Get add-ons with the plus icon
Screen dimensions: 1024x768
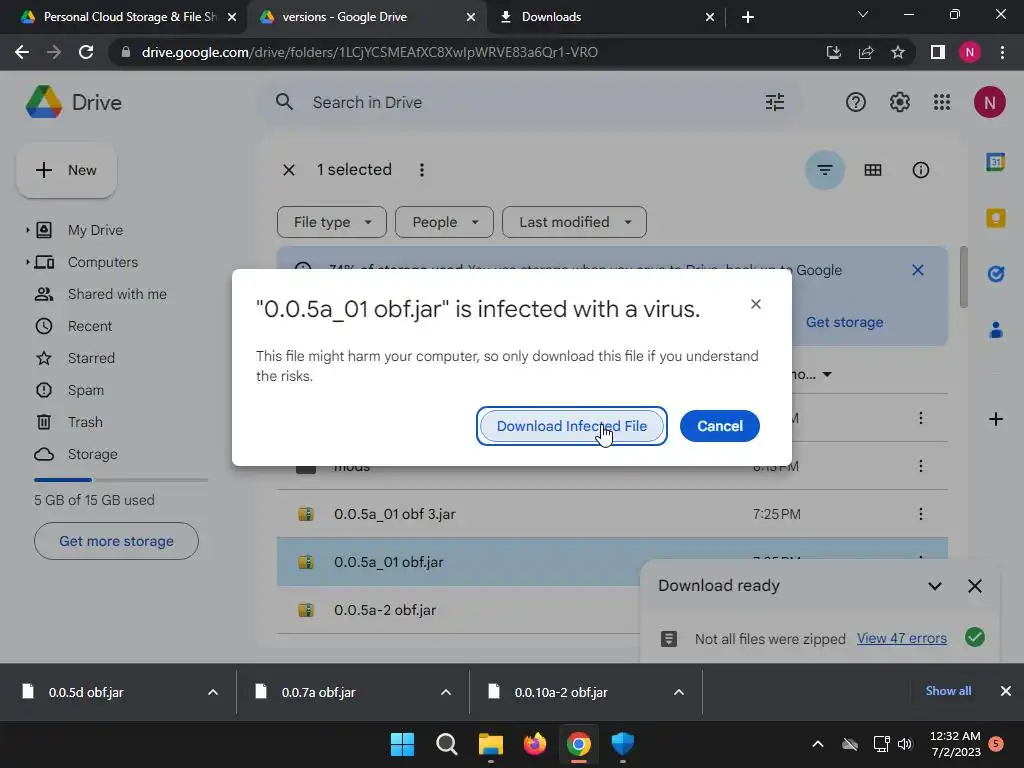tap(995, 419)
